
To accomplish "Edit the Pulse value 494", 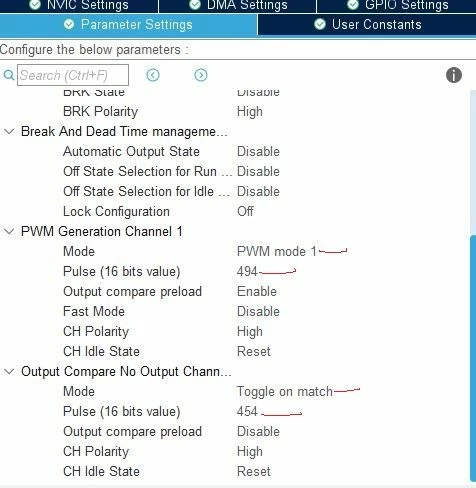I will tap(247, 271).
